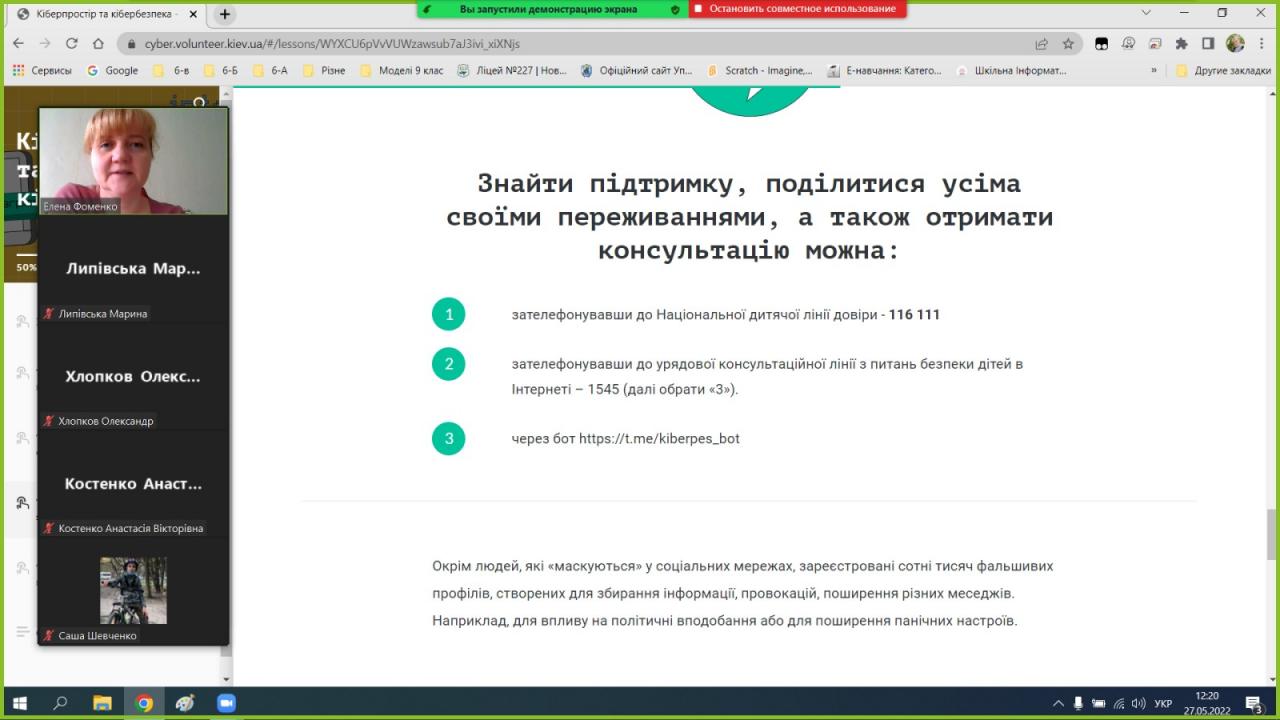
Task: Toggle the browser side panel icon
Action: tap(1208, 44)
